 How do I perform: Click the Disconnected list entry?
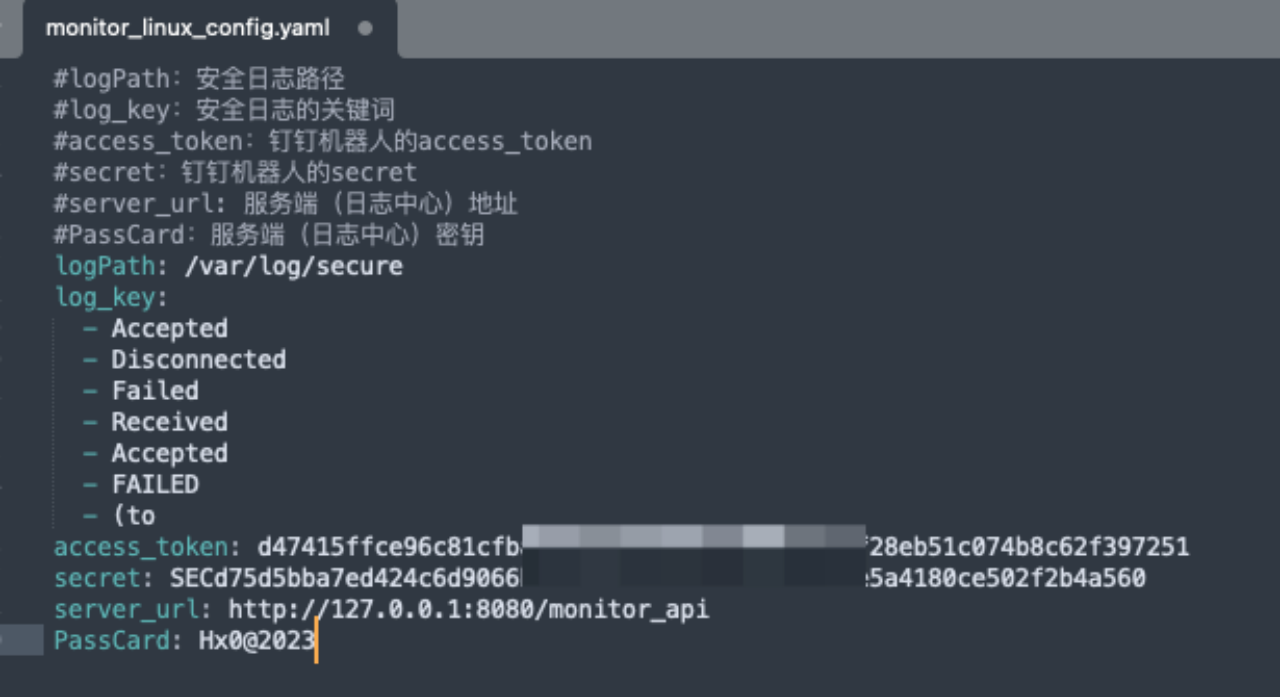click(x=198, y=359)
